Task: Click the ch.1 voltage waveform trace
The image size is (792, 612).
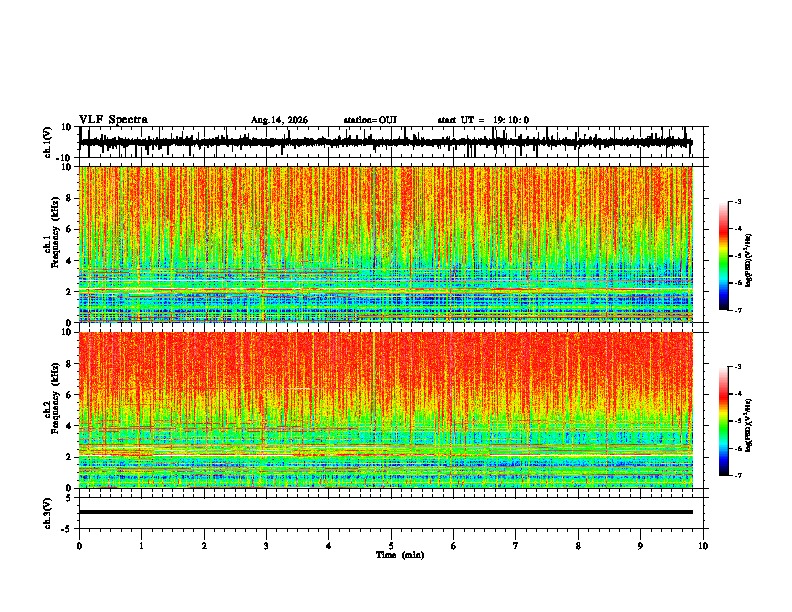Action: (385, 142)
